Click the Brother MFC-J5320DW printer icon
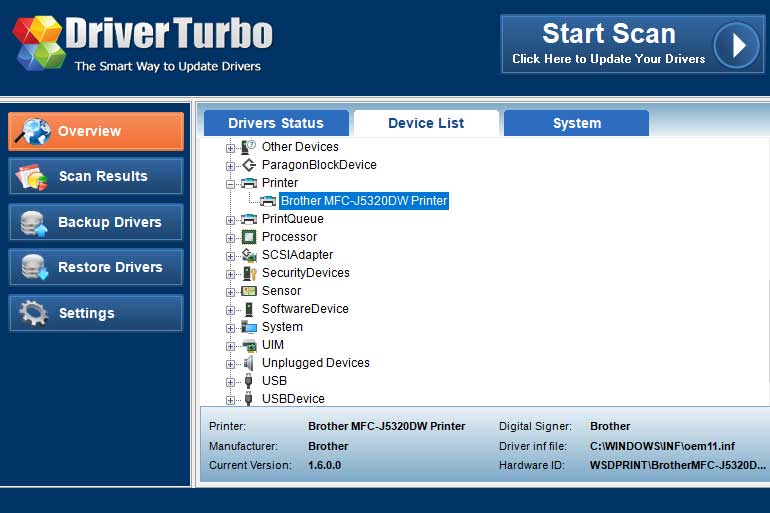This screenshot has width=770, height=513. click(x=268, y=201)
